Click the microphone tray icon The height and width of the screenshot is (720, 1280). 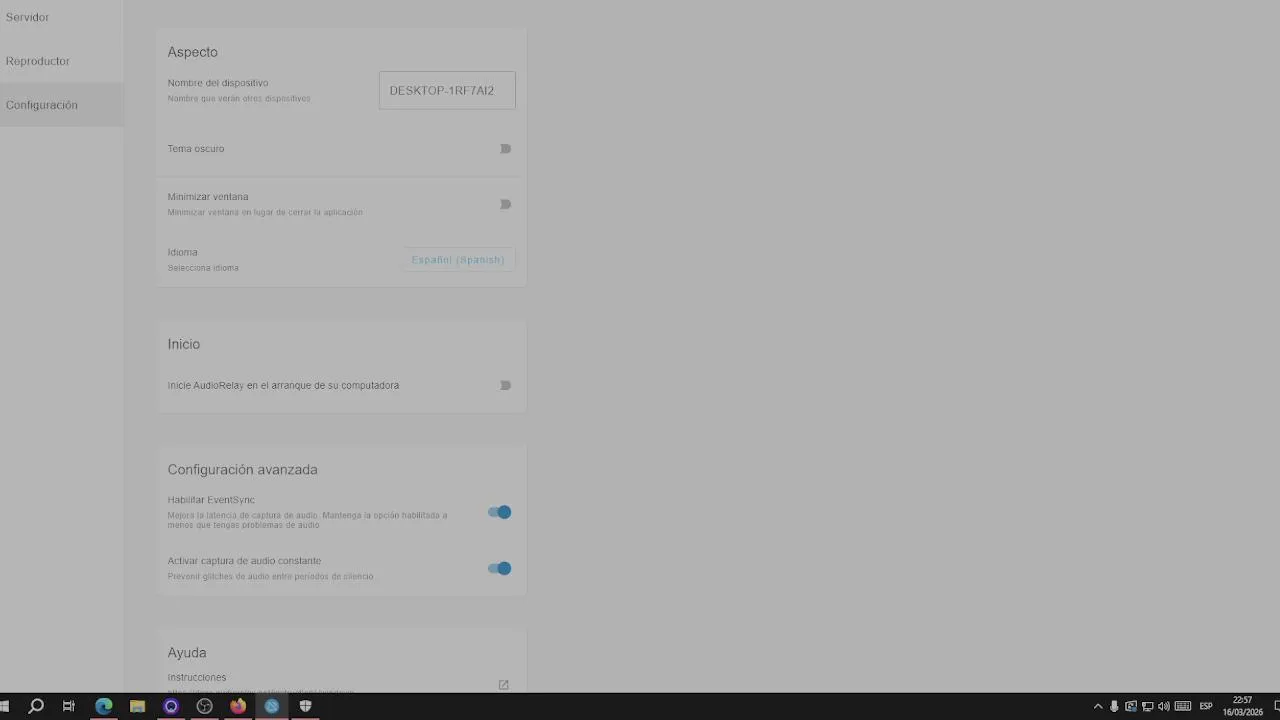[x=1114, y=706]
